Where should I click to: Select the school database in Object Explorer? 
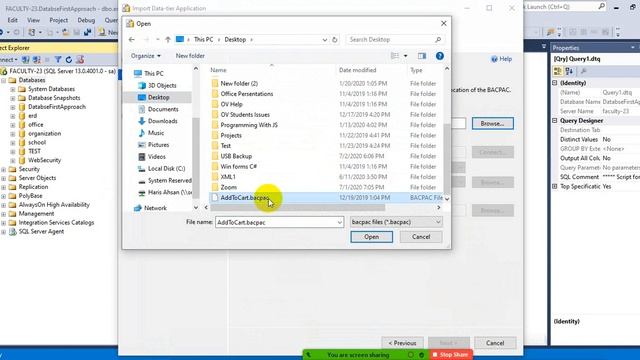(37, 142)
